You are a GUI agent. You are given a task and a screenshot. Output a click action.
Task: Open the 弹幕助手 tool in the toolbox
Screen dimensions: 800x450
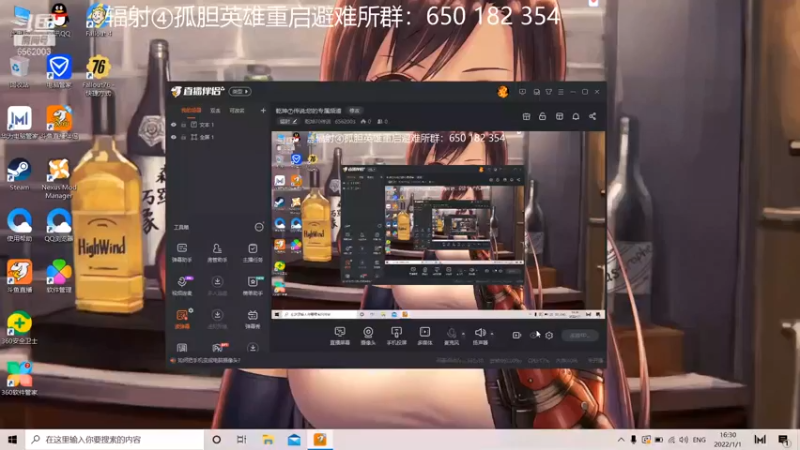click(x=182, y=253)
